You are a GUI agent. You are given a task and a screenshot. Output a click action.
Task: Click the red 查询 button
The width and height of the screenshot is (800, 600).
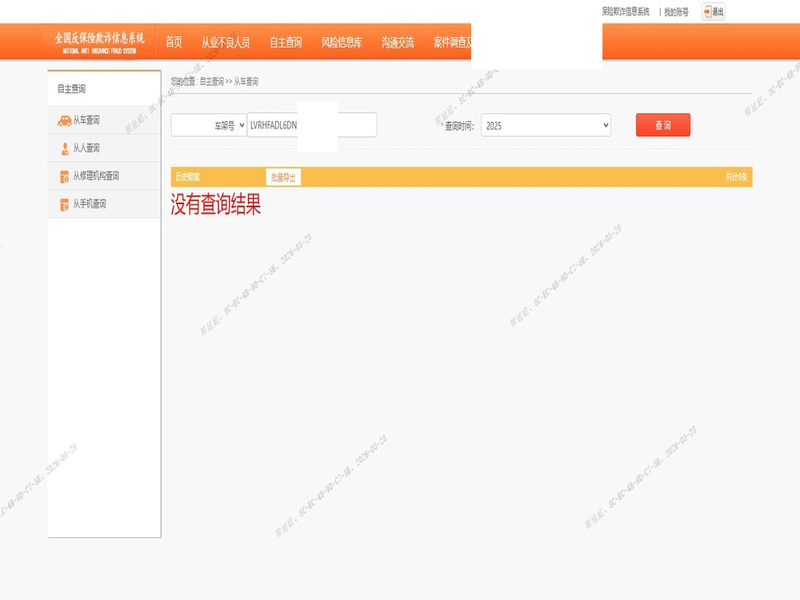[663, 125]
